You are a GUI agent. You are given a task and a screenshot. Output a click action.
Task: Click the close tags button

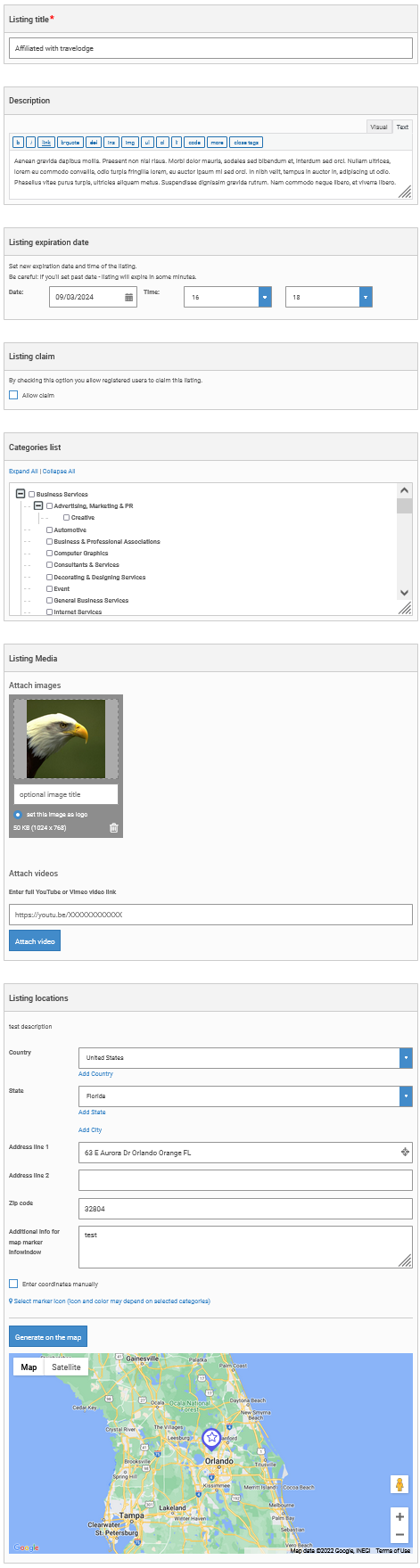pyautogui.click(x=246, y=143)
